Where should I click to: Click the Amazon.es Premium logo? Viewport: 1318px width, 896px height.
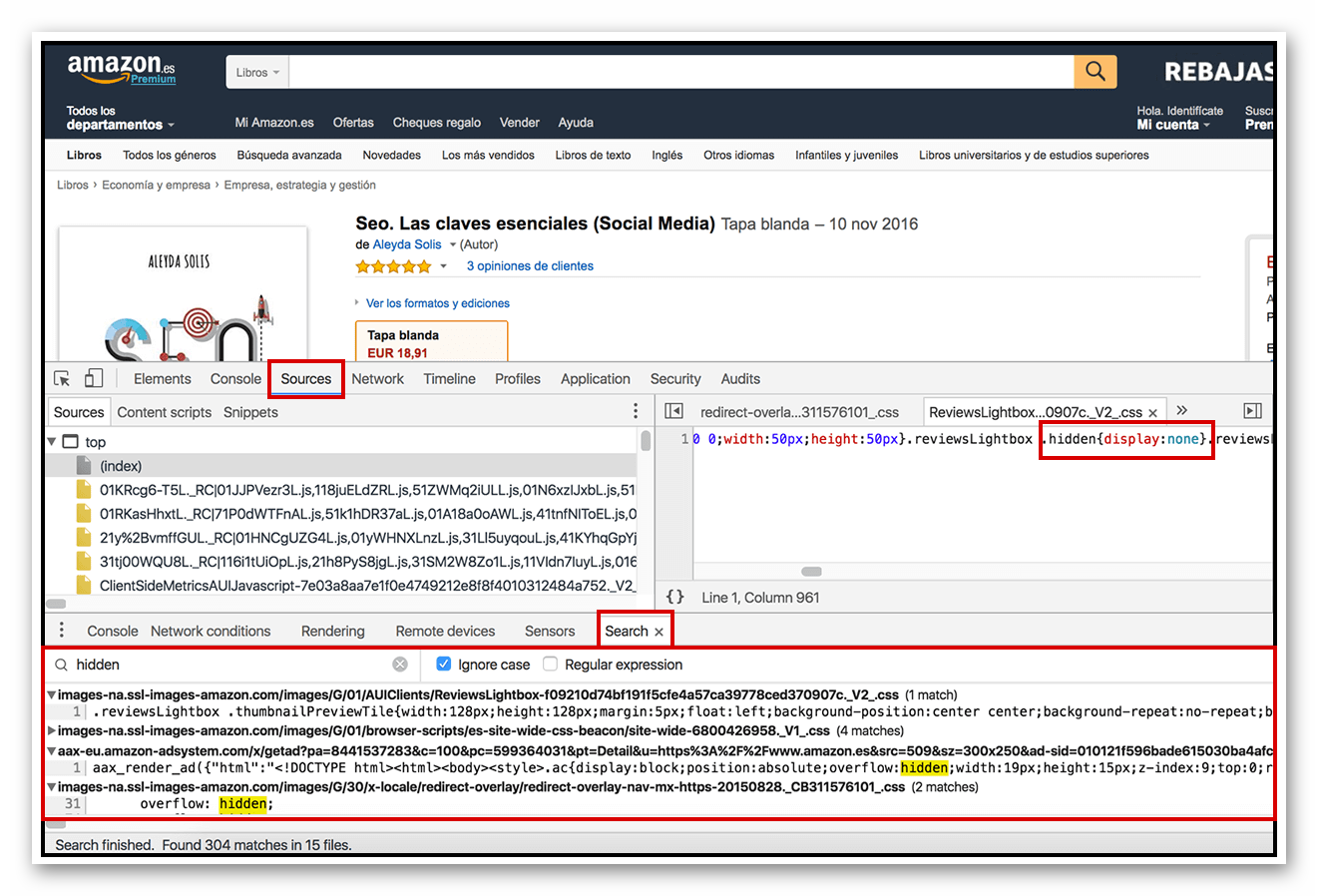click(121, 69)
